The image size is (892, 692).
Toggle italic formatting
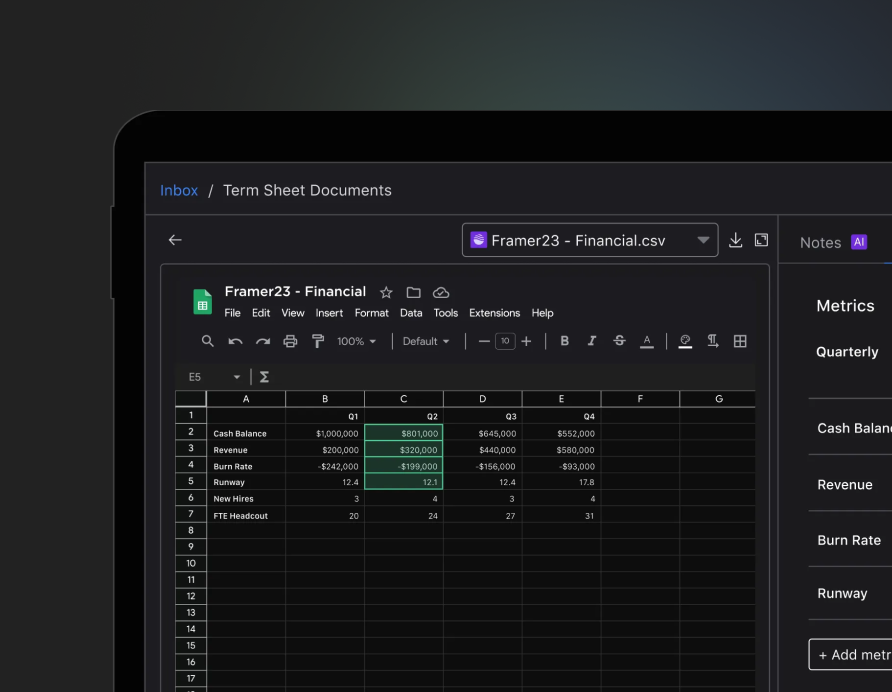pyautogui.click(x=592, y=341)
